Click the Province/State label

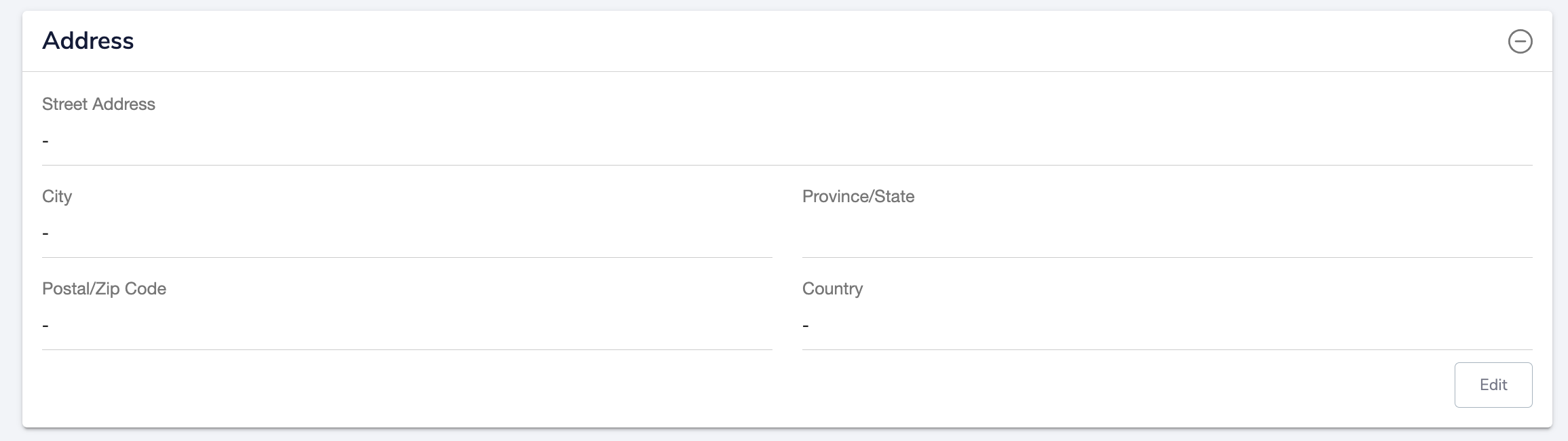point(858,196)
